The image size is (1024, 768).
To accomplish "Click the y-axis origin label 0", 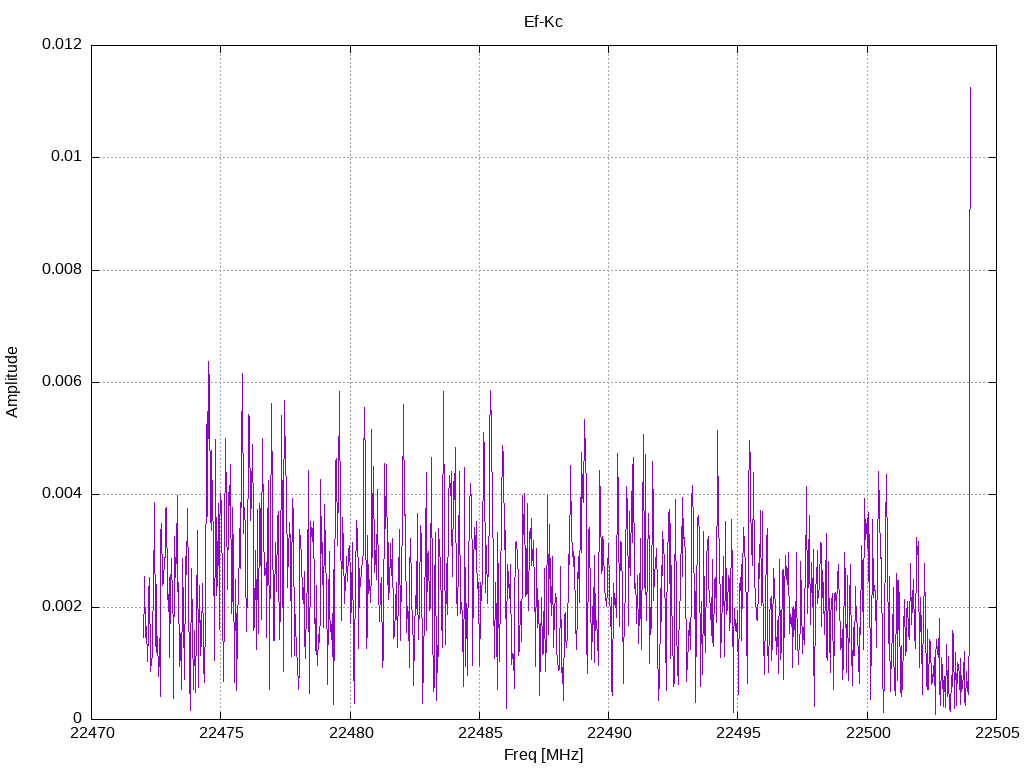I will coord(78,719).
